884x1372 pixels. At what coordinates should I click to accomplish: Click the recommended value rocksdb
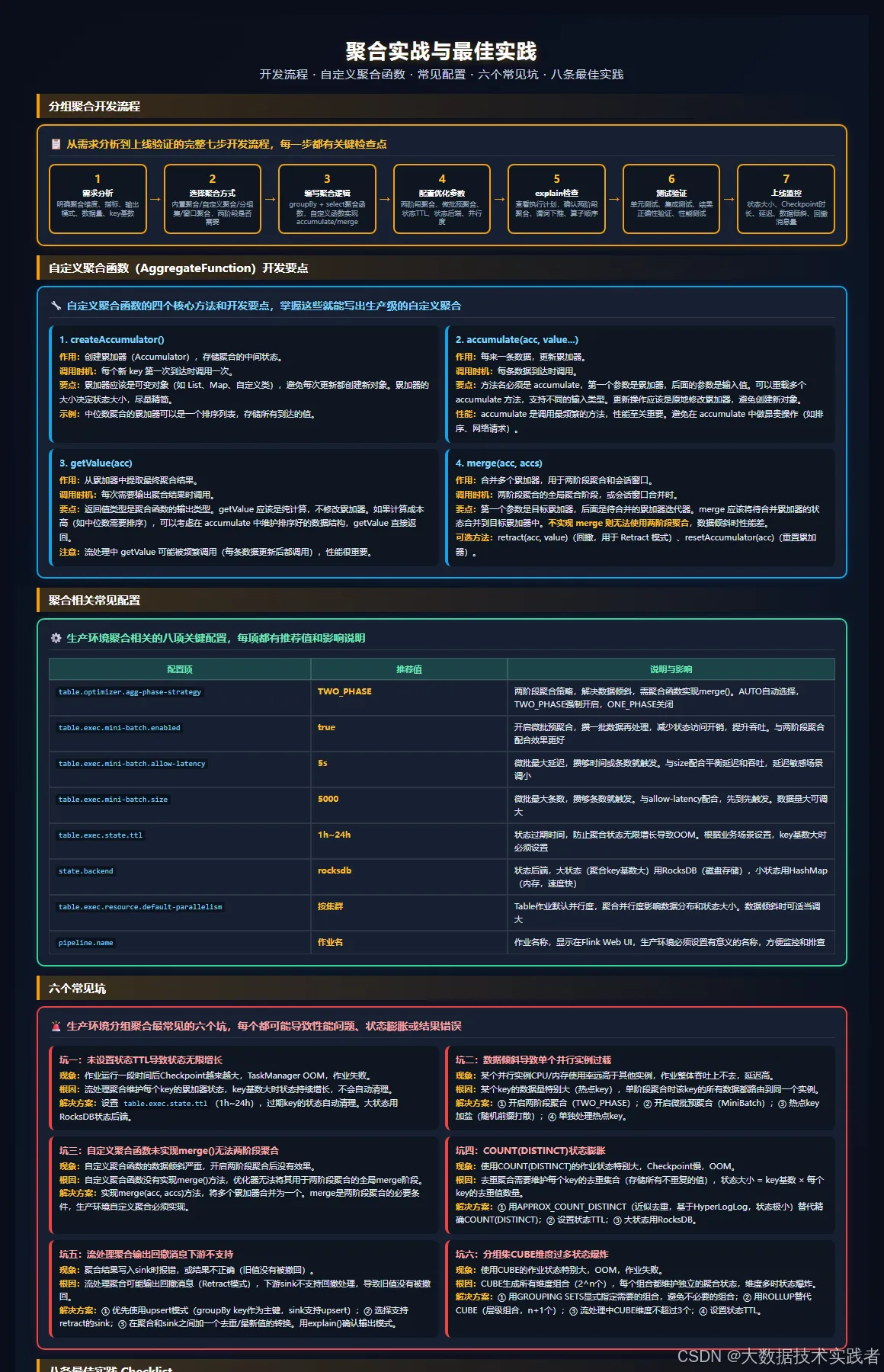coord(335,870)
